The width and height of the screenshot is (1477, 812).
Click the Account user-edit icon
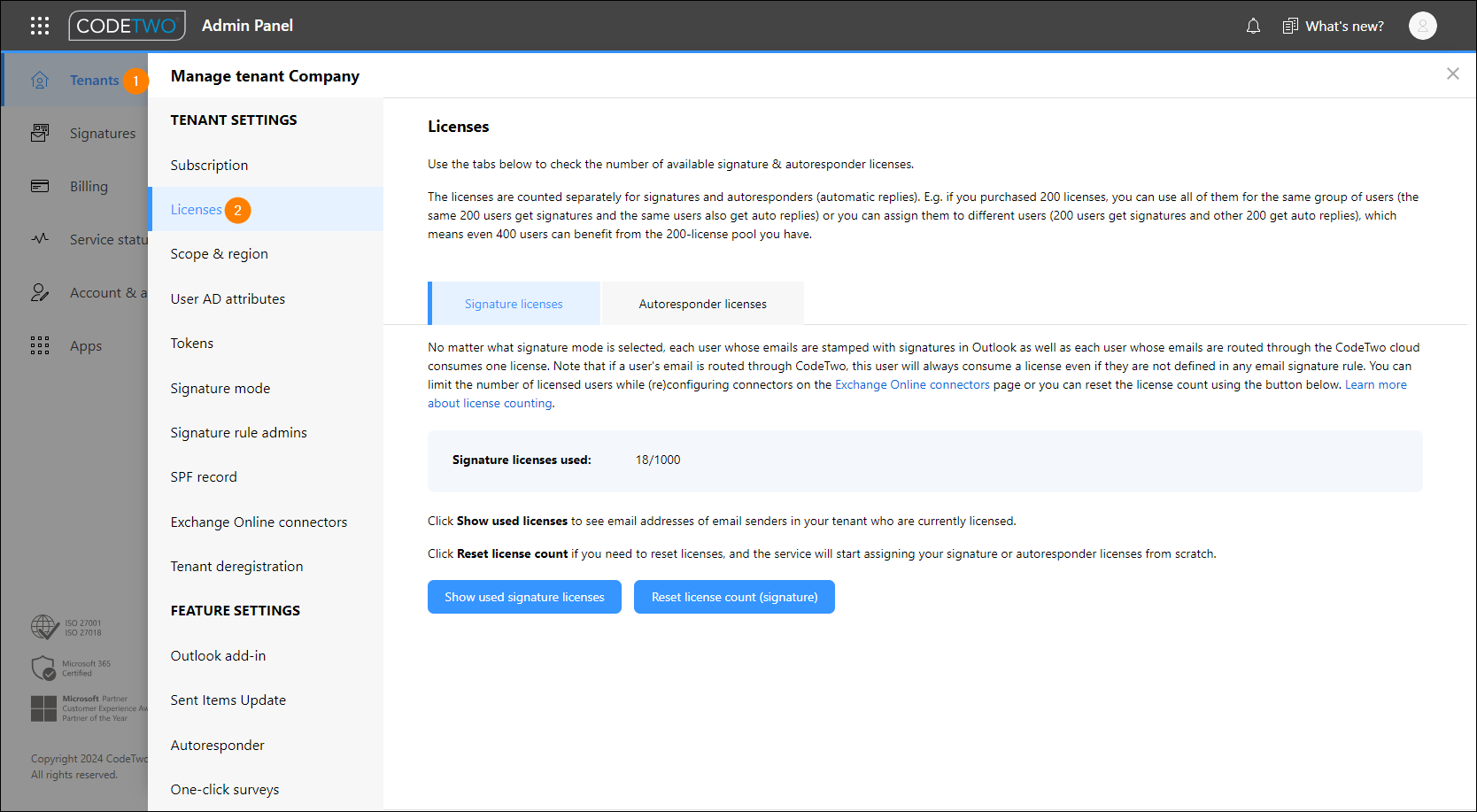[x=40, y=292]
